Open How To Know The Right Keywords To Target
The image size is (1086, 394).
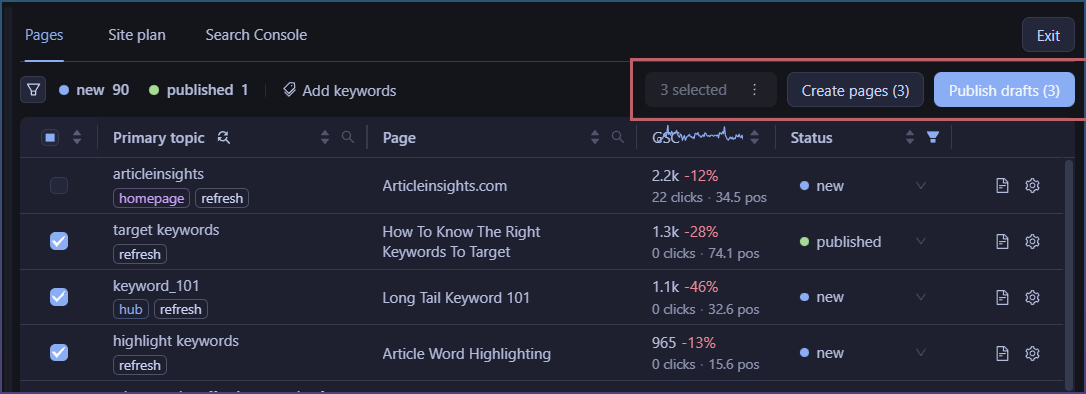pos(461,242)
